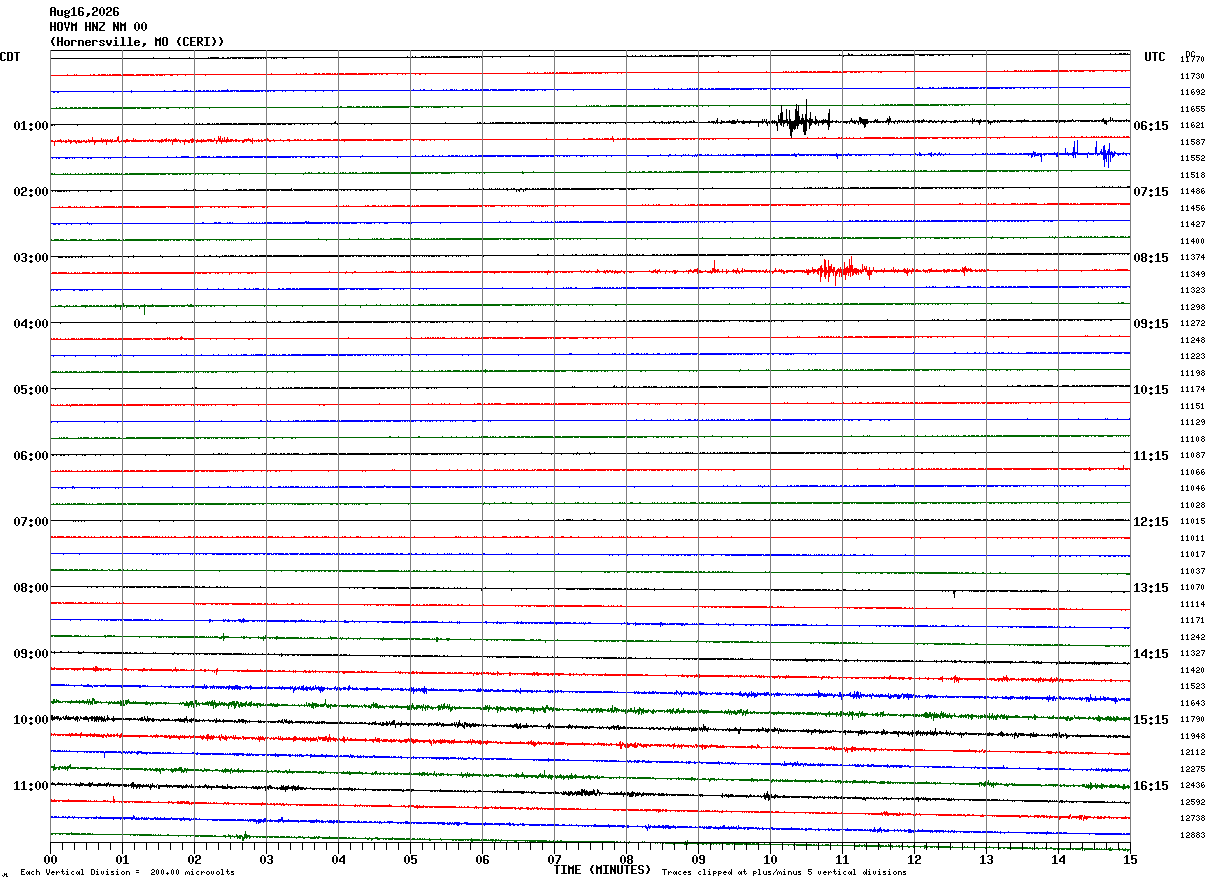Click the "08:00" CDT hour label
The image size is (1210, 886).
(x=31, y=588)
